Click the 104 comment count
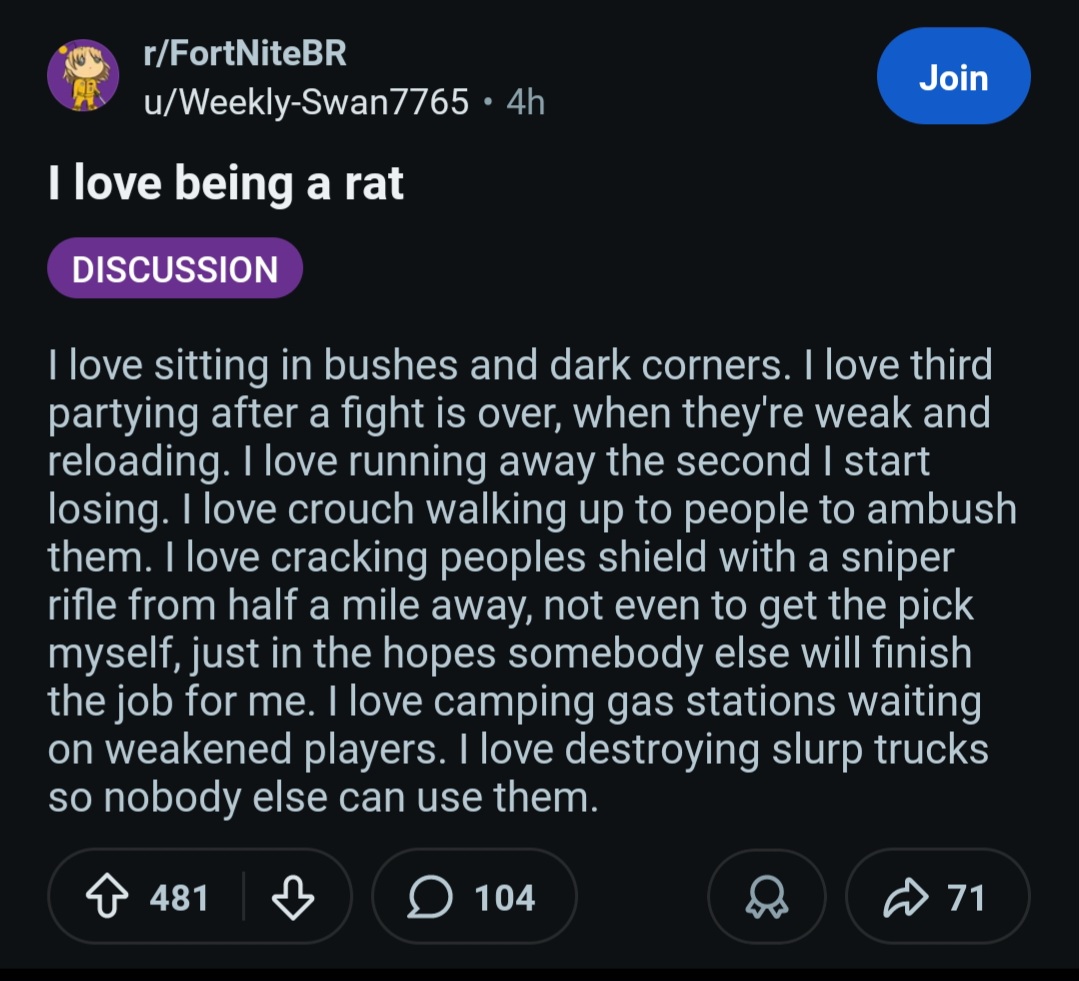This screenshot has width=1079, height=981. [505, 897]
